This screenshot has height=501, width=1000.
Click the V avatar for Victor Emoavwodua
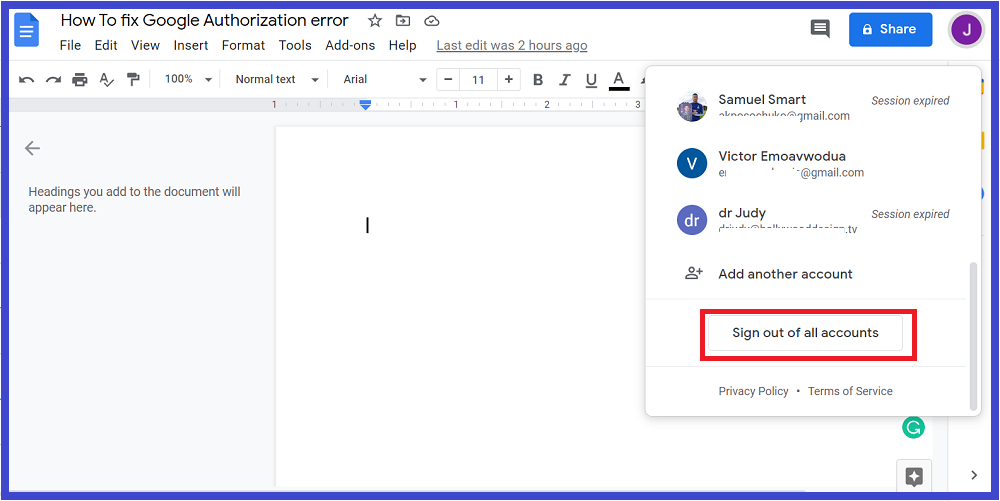pyautogui.click(x=692, y=164)
